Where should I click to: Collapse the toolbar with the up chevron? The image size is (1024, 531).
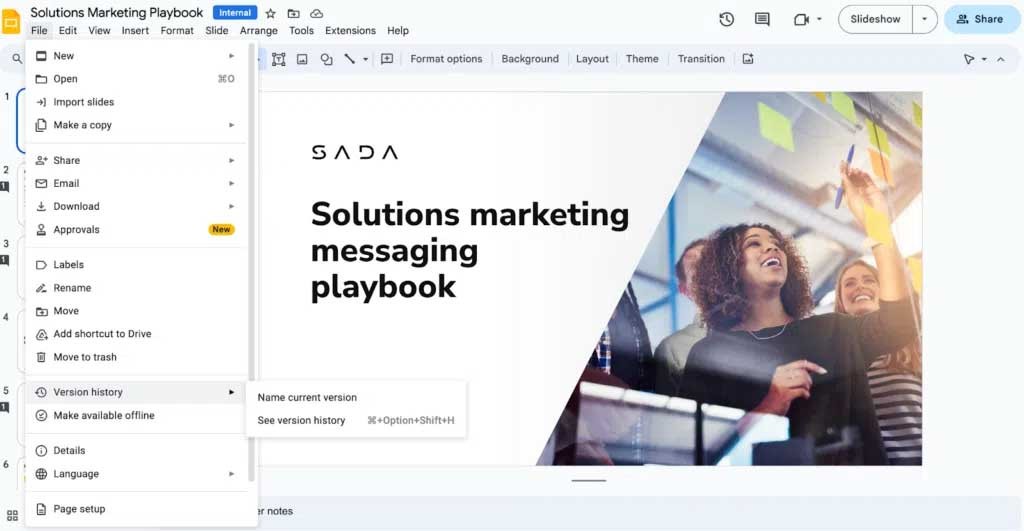coord(1000,59)
